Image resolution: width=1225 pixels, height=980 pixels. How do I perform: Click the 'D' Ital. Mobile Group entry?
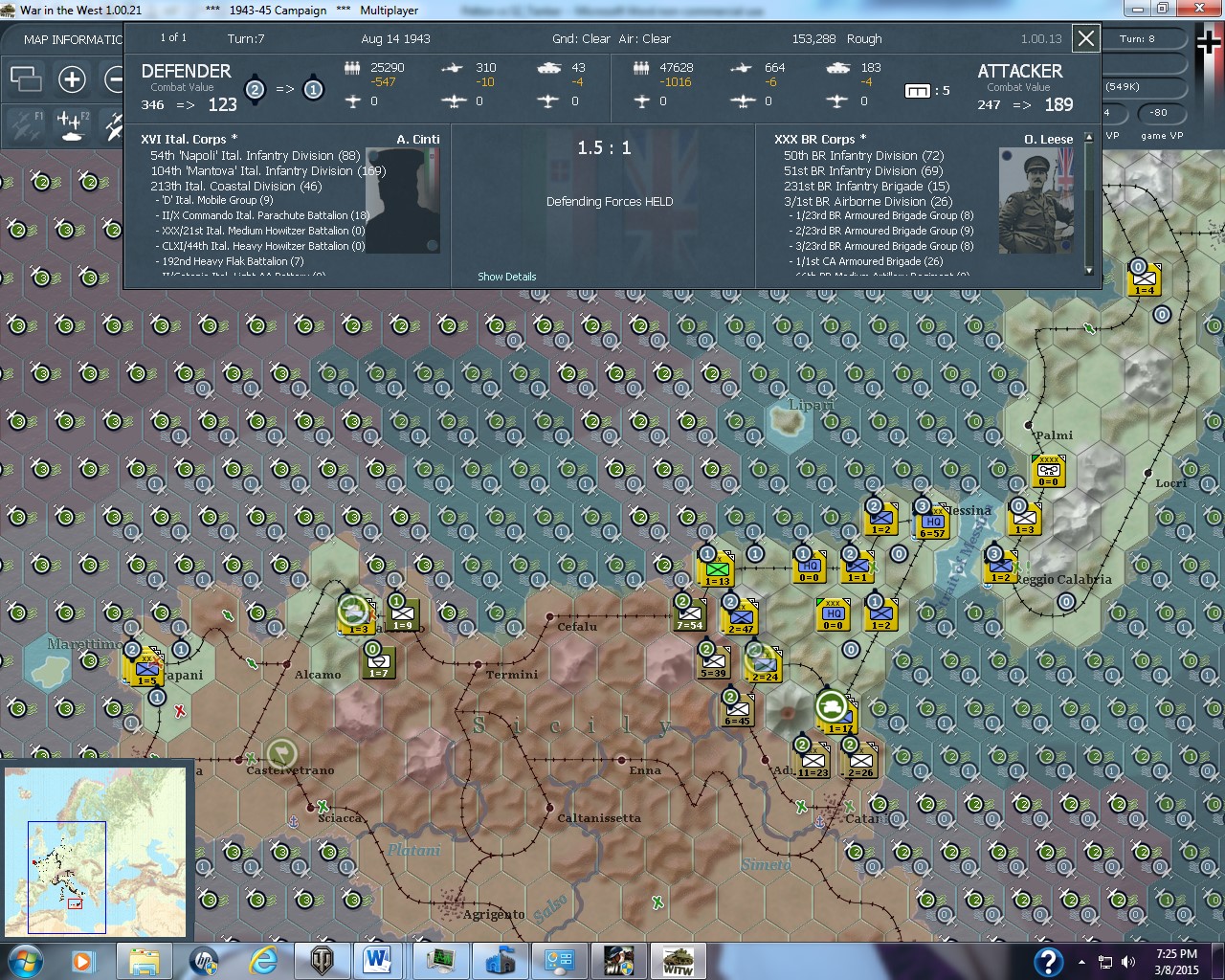(x=216, y=200)
